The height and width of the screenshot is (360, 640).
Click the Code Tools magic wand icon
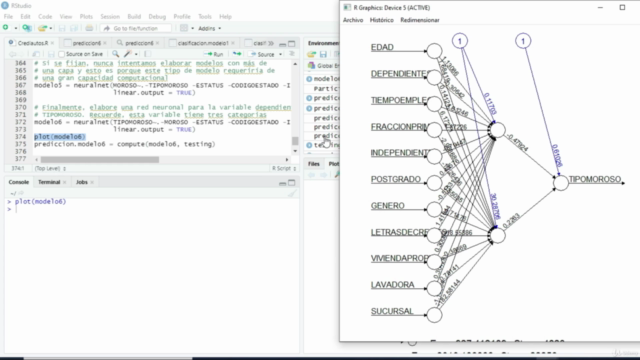click(128, 54)
